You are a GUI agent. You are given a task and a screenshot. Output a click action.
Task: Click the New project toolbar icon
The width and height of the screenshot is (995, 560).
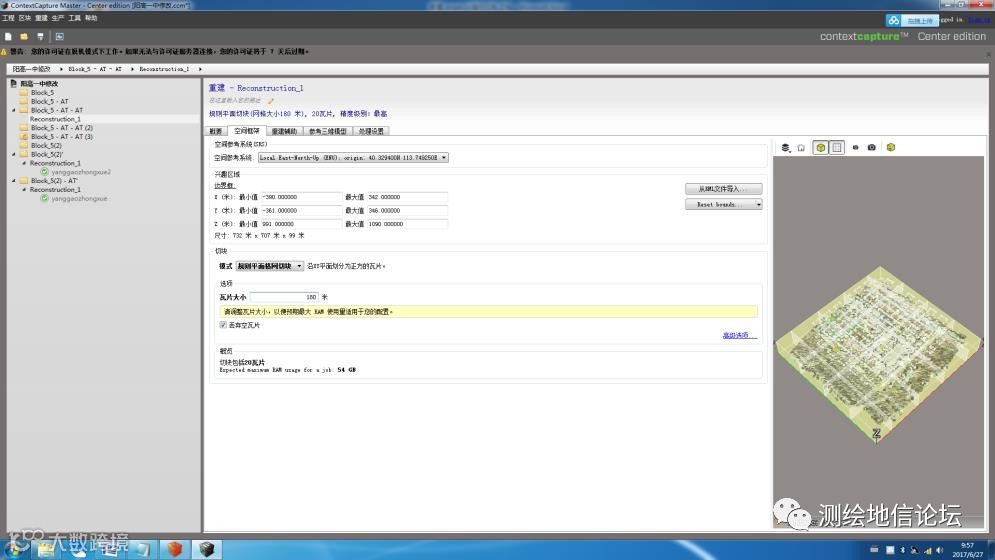pyautogui.click(x=8, y=37)
